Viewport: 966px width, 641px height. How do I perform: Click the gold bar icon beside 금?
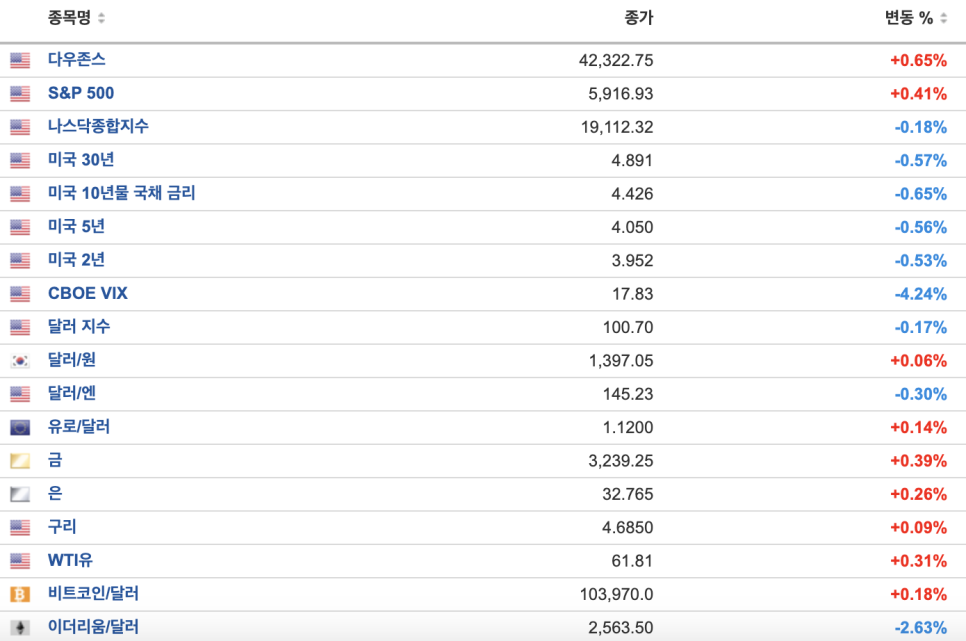[x=20, y=460]
